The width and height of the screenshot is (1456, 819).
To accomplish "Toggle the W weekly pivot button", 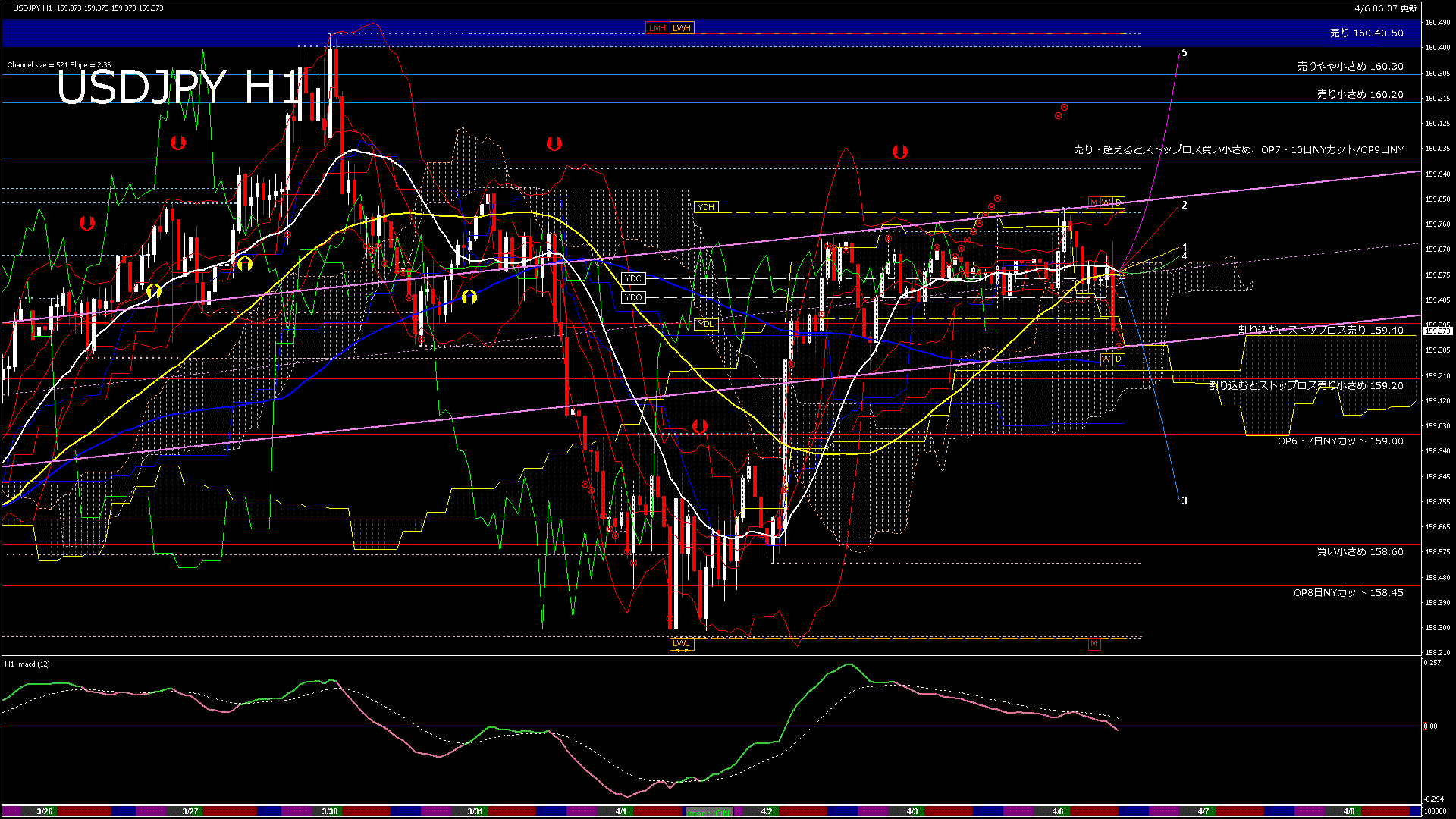I will [1106, 202].
